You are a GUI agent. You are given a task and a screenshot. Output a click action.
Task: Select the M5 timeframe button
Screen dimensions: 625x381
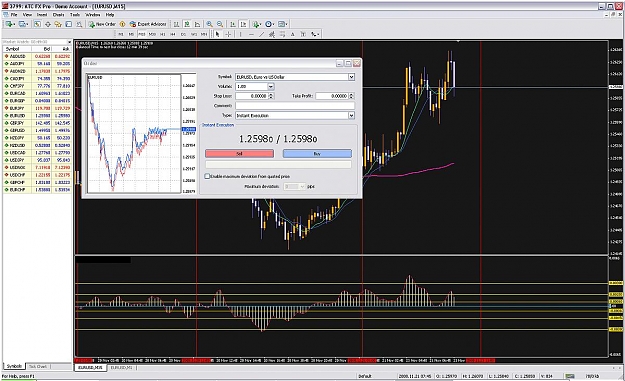[131, 34]
